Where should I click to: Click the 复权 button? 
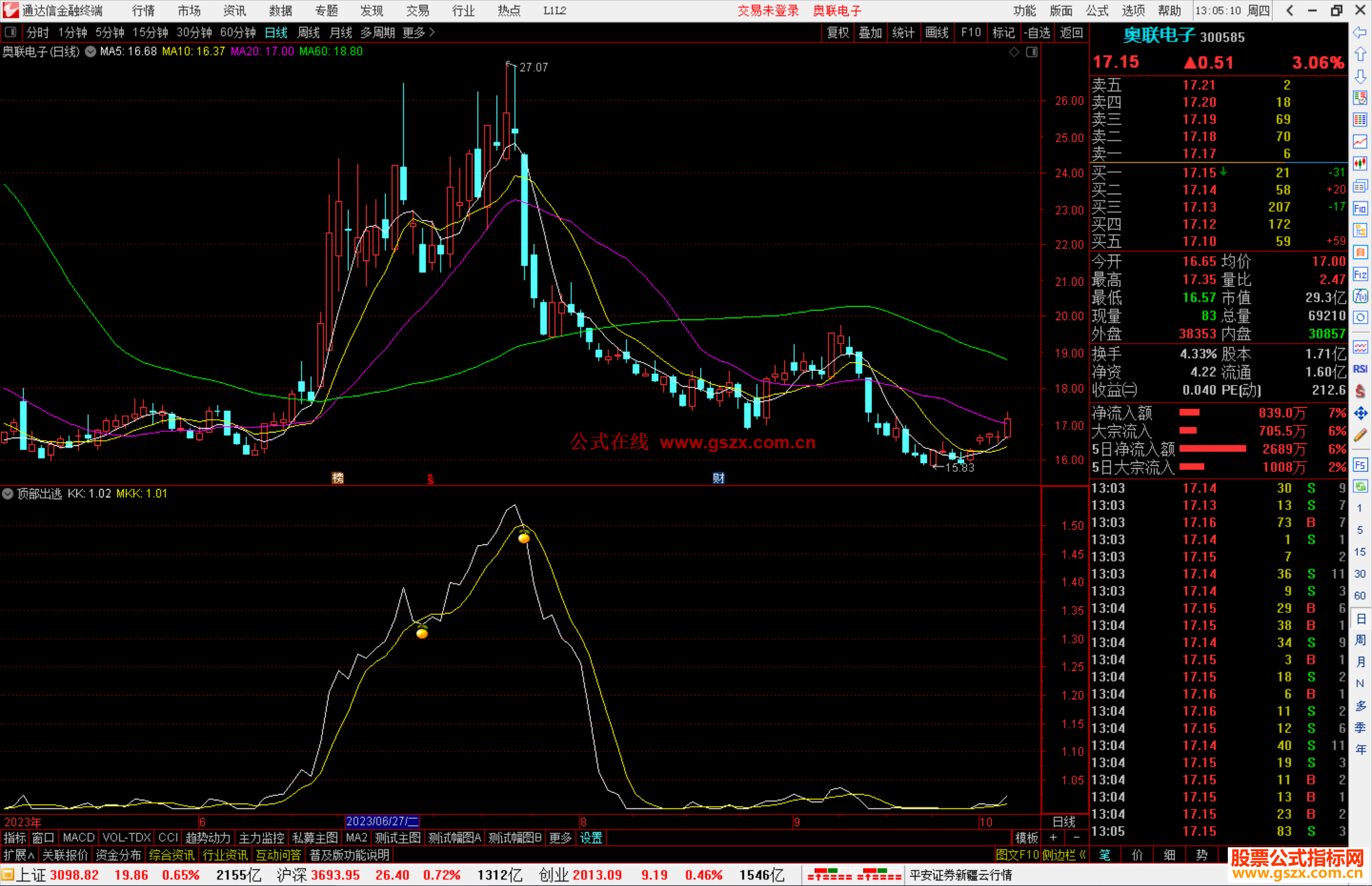pos(837,32)
